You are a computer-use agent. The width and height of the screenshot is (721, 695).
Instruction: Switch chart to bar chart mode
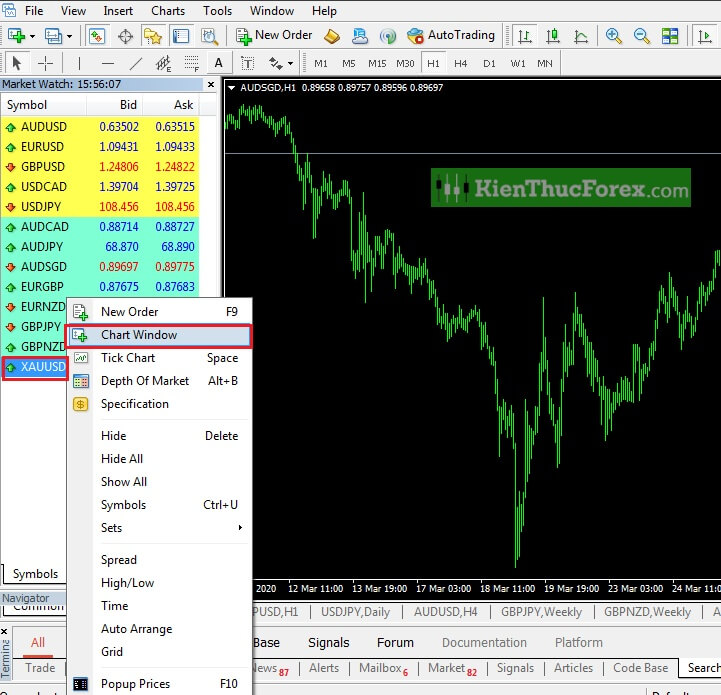[525, 35]
